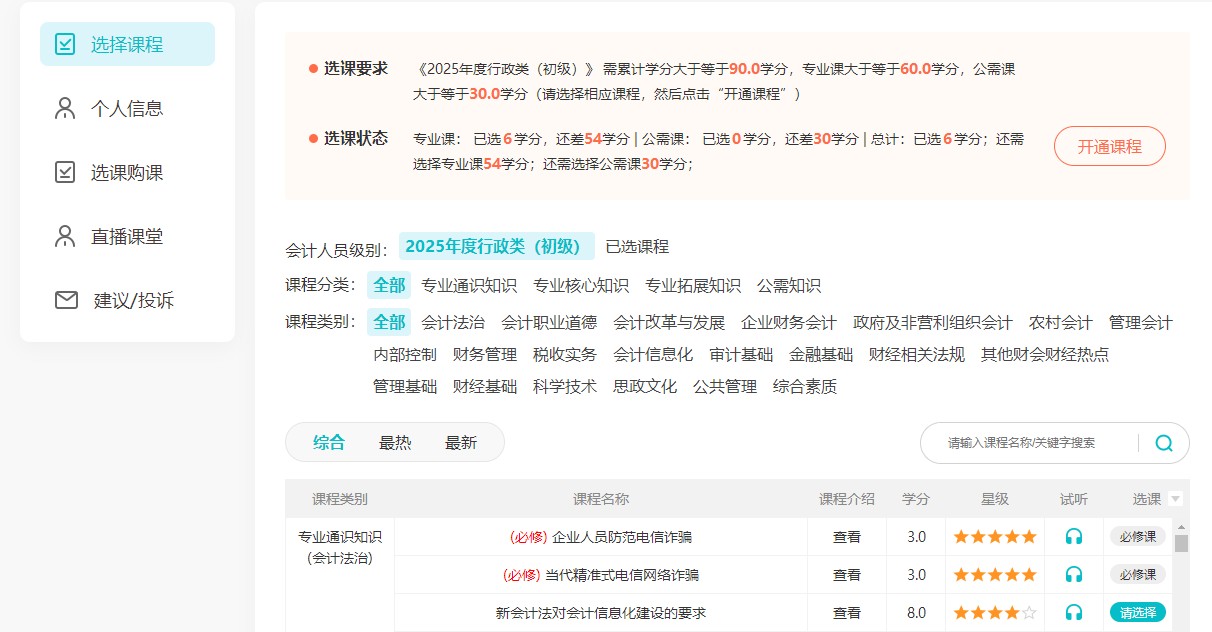Click the 开通课程 button

(x=1109, y=145)
